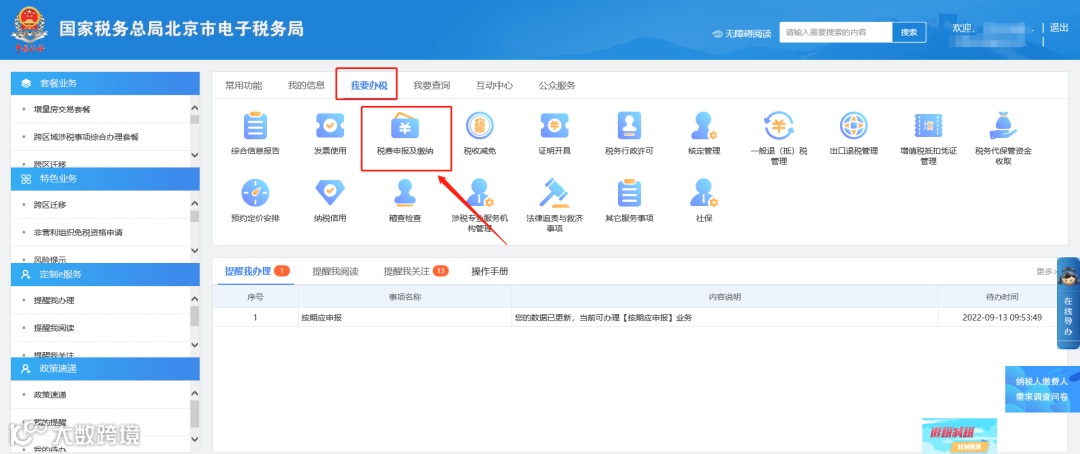Click the 内容说明 column header
Screen dimensions: 1080x454
pos(725,298)
